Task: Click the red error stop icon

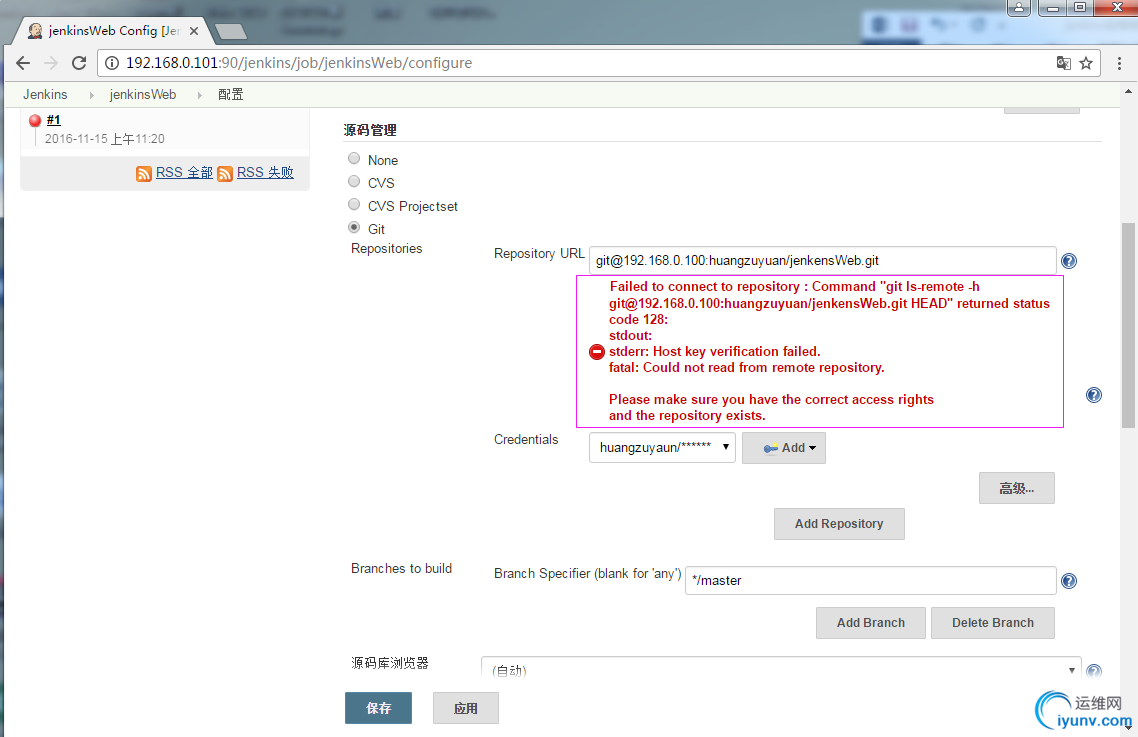Action: 597,352
